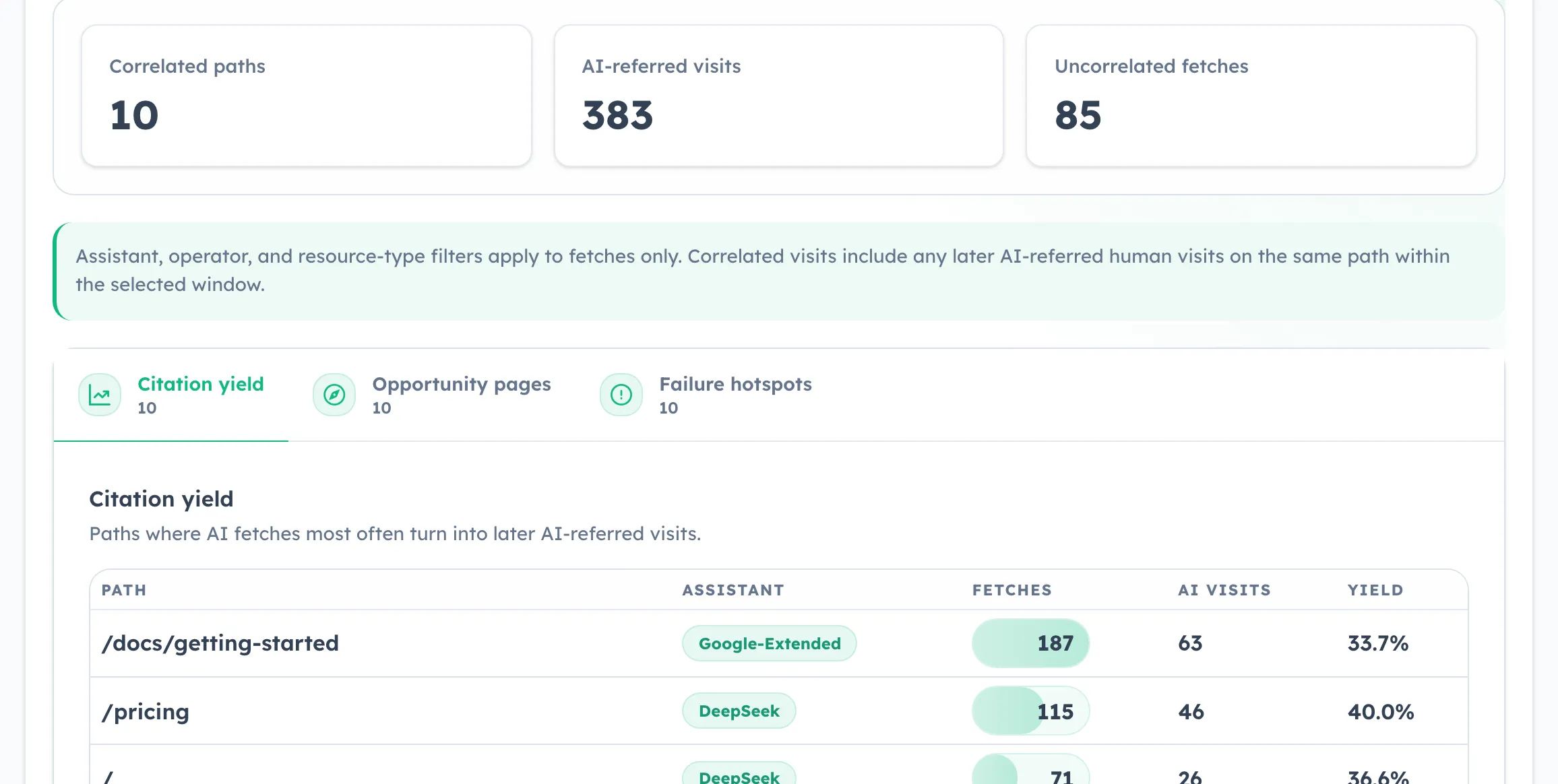The height and width of the screenshot is (784, 1558).
Task: Click the 33.7% yield value
Action: coord(1378,643)
